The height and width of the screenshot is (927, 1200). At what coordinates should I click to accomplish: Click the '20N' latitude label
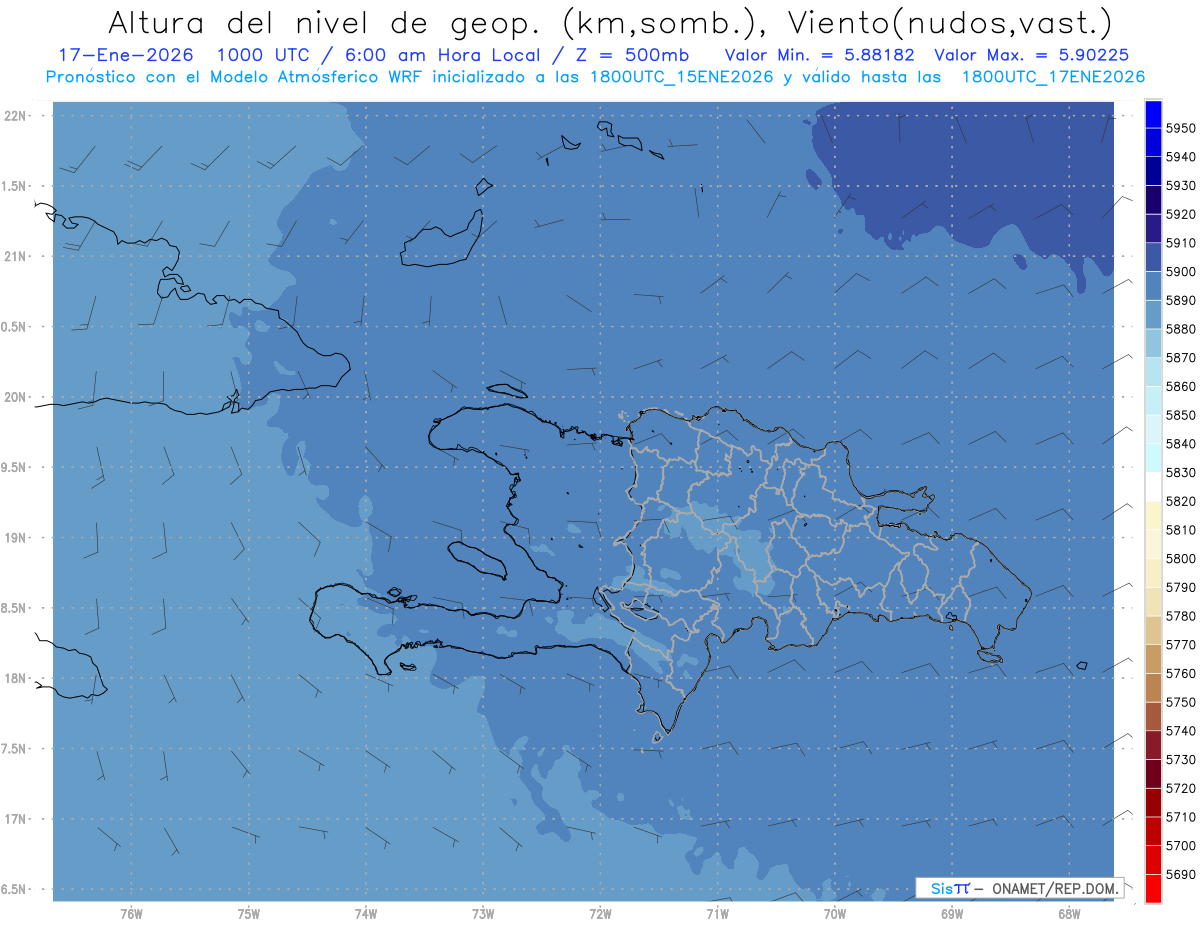(17, 397)
